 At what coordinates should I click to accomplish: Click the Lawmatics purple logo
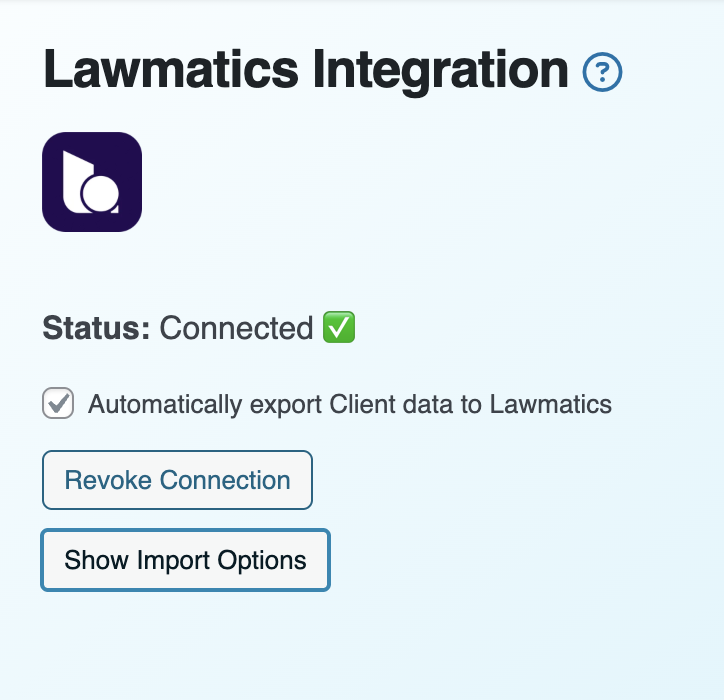point(92,182)
